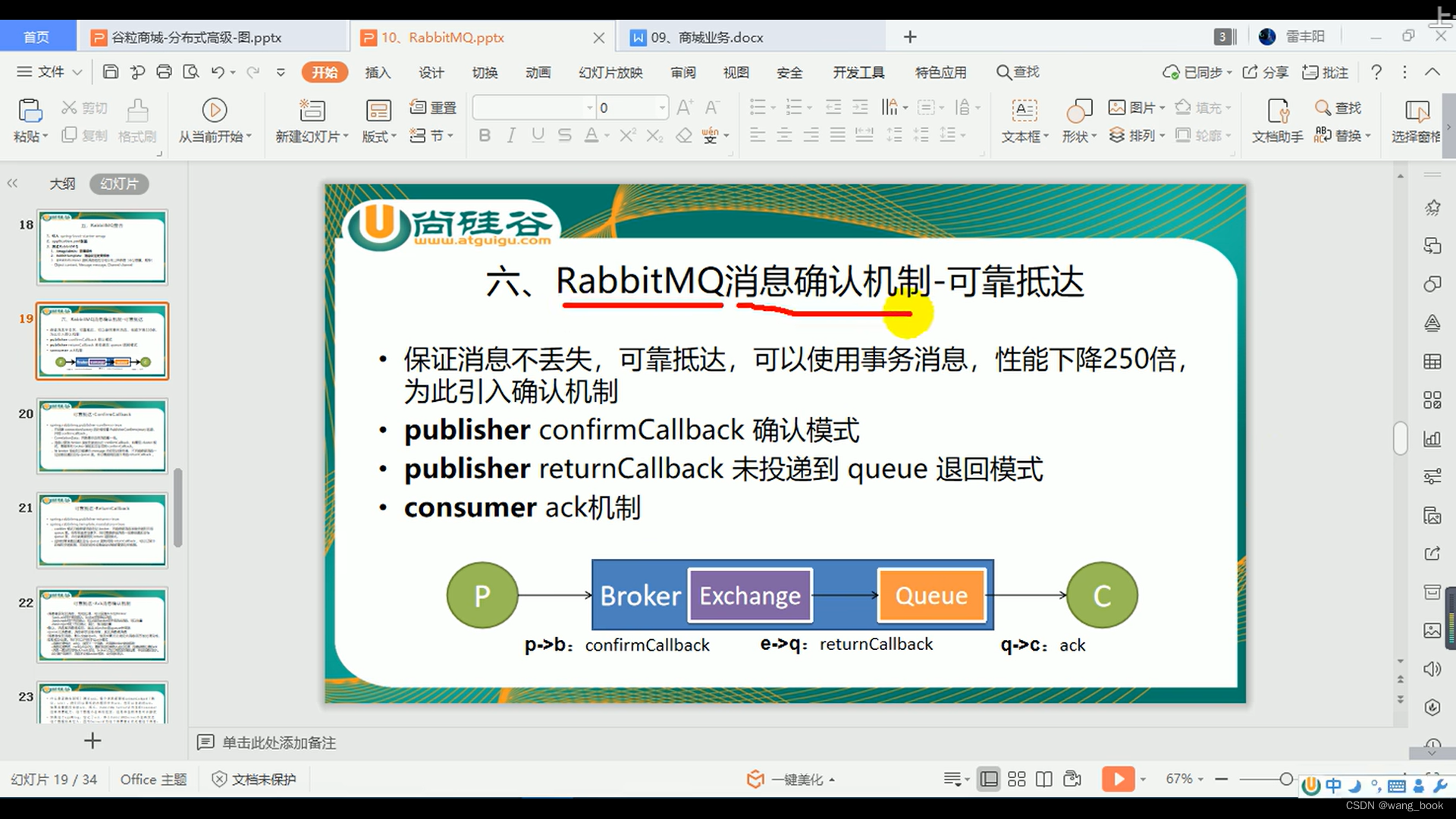Toggle the numbered list button
Screen dimensions: 1456x819
pos(794,108)
